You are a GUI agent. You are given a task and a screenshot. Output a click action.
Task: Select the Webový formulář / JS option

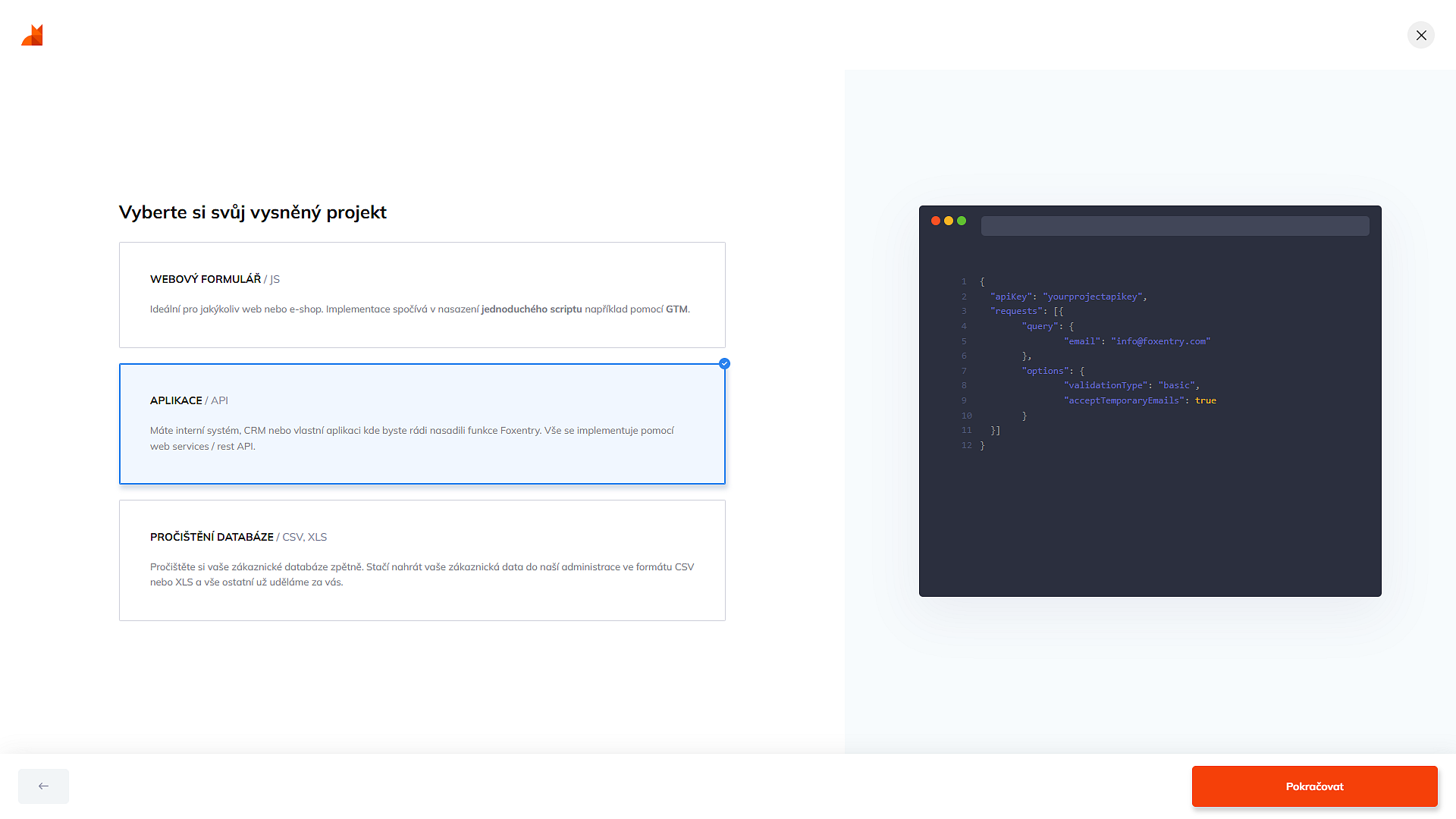click(422, 295)
